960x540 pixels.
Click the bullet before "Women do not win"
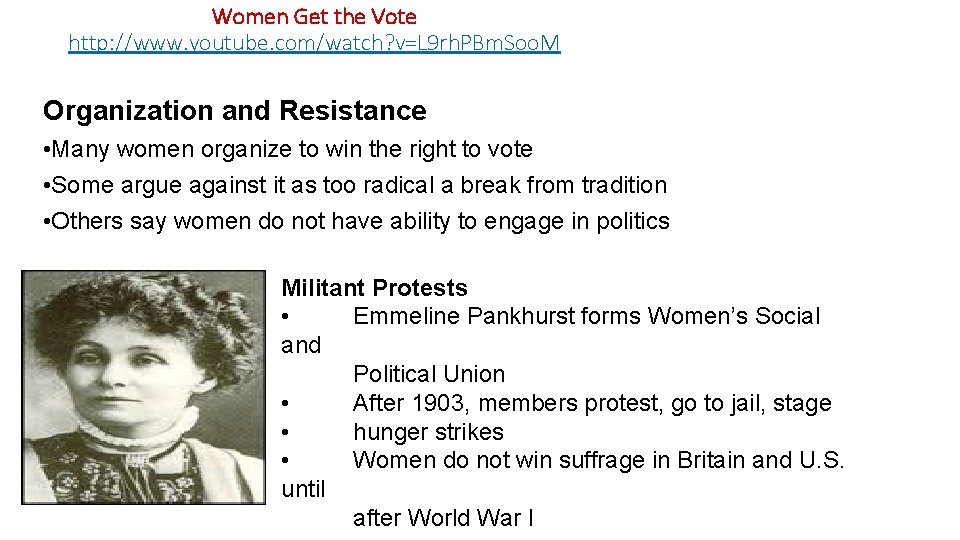point(286,460)
